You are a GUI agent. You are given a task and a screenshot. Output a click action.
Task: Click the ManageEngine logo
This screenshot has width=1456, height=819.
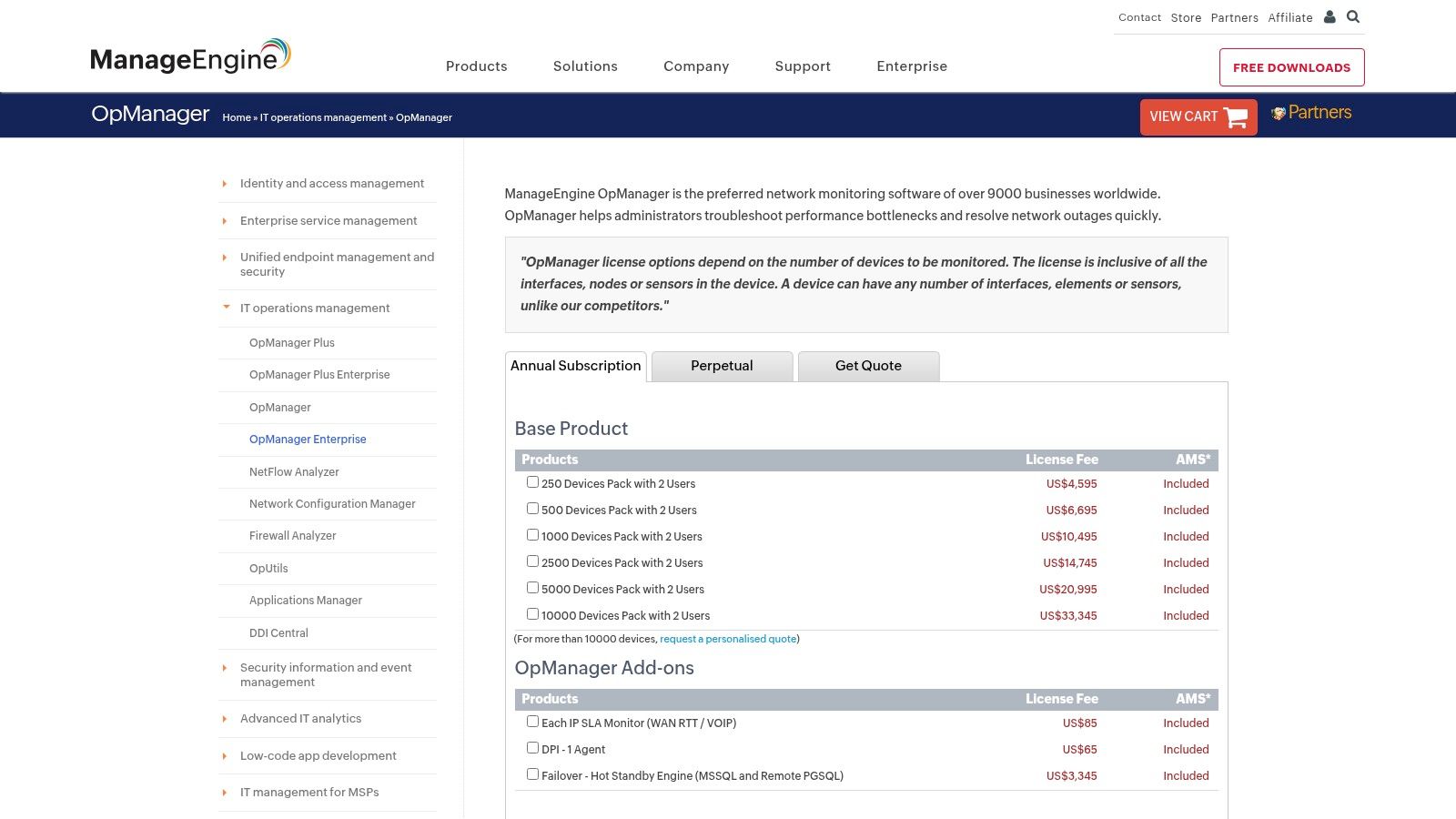[188, 56]
